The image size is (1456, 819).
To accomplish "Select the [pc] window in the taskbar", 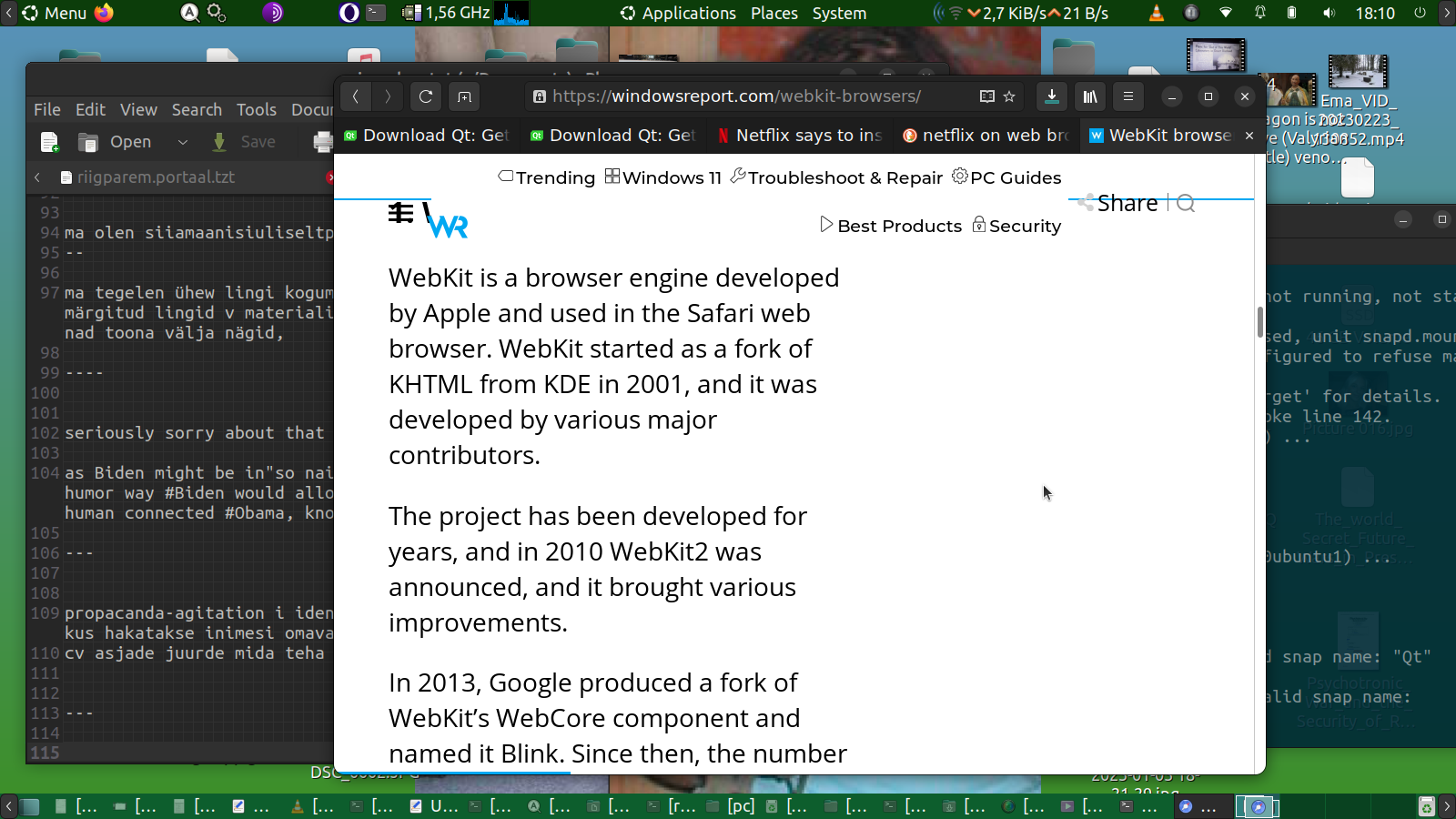I will click(733, 806).
